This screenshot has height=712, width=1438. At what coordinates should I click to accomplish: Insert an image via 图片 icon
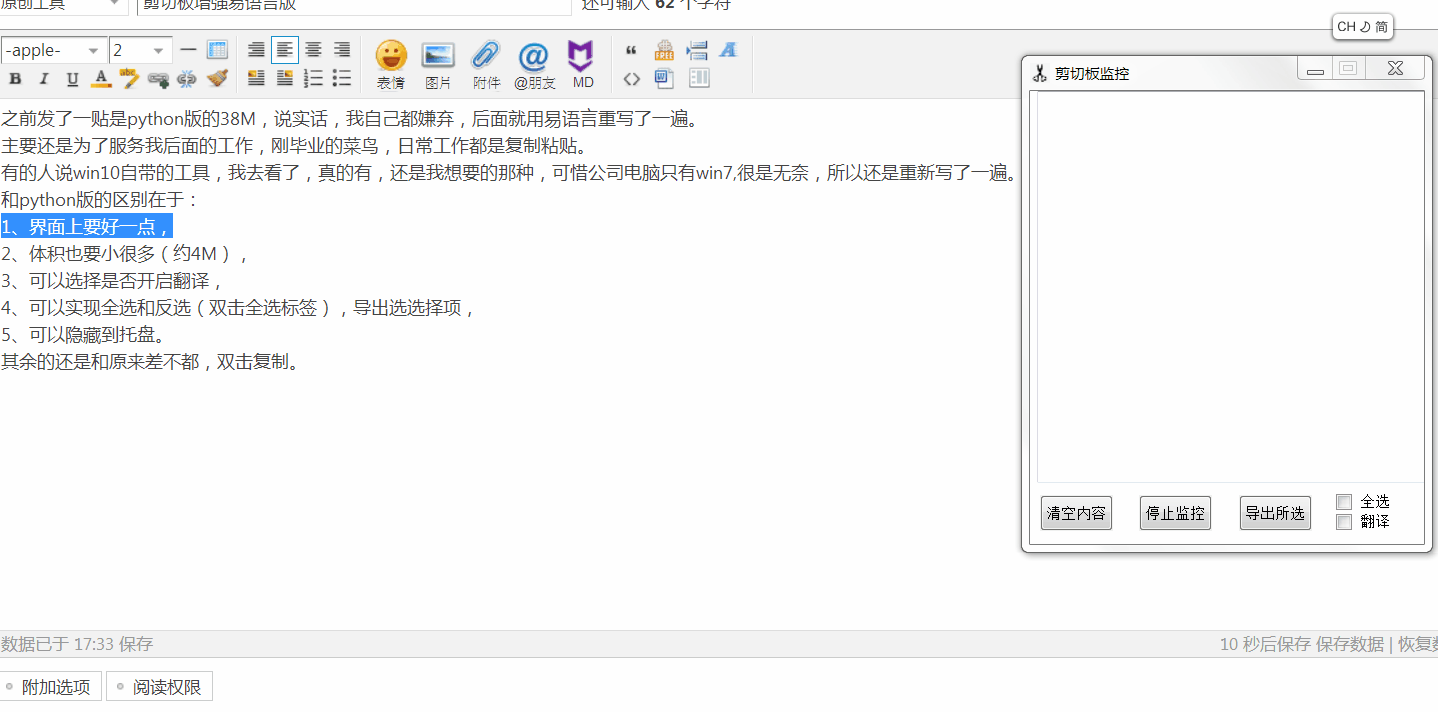tap(438, 65)
